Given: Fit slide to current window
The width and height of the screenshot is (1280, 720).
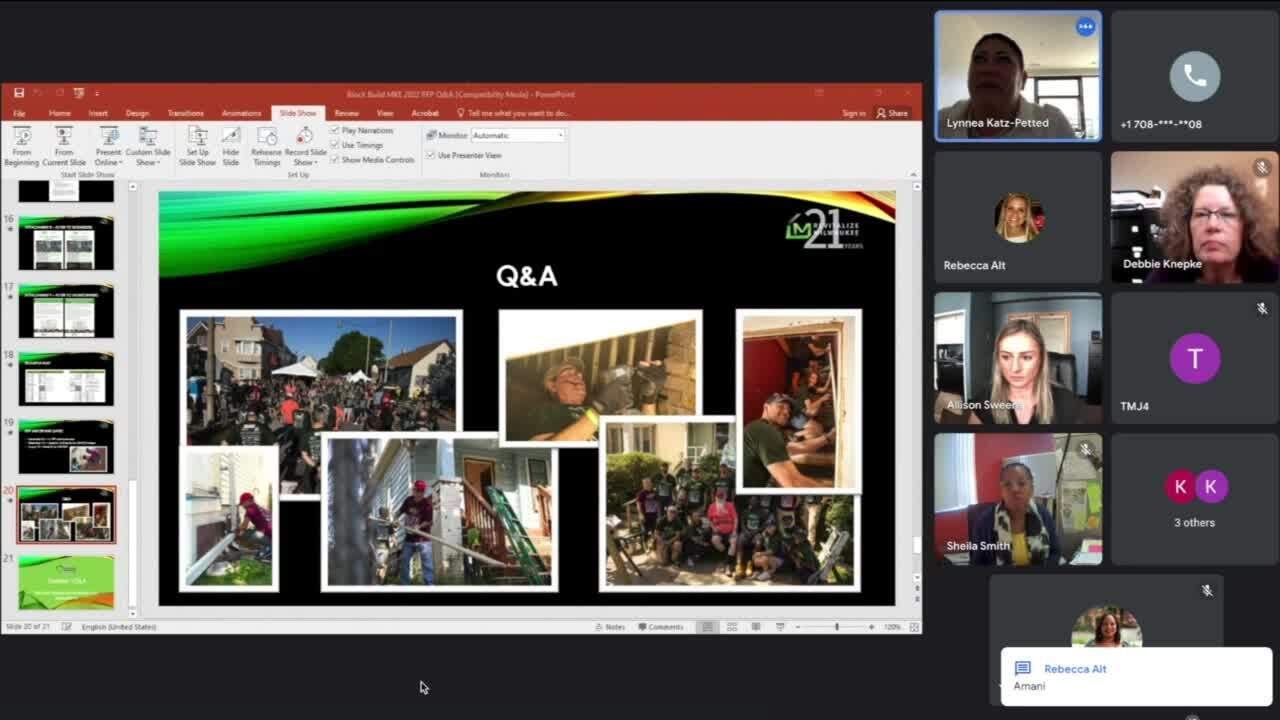Looking at the screenshot, I should pyautogui.click(x=913, y=627).
